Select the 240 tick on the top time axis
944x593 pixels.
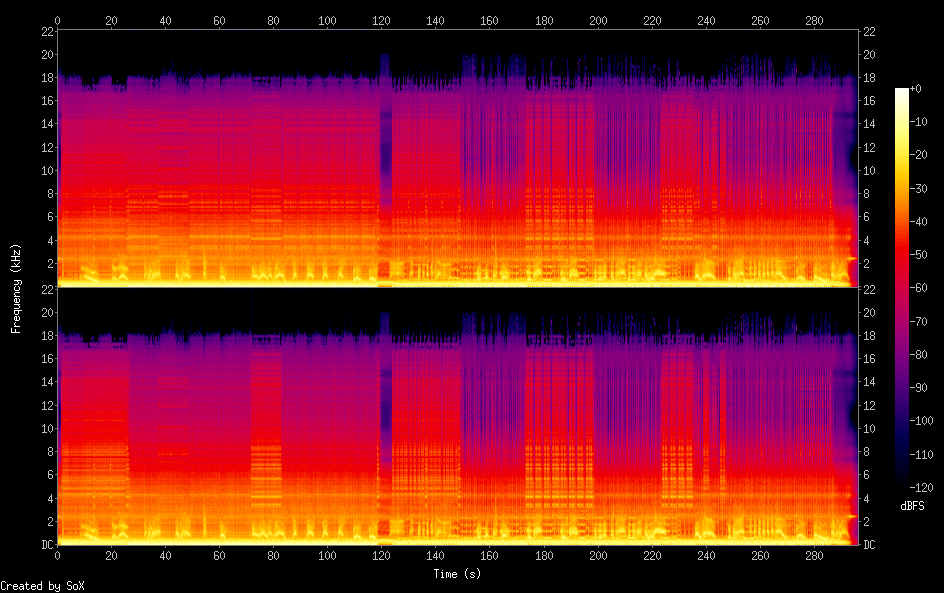(x=706, y=20)
